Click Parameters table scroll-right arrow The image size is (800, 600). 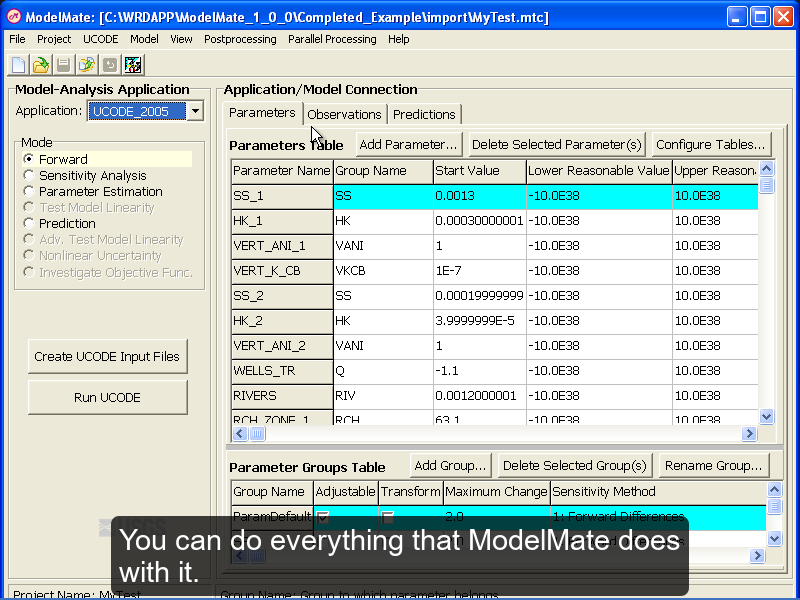point(749,434)
